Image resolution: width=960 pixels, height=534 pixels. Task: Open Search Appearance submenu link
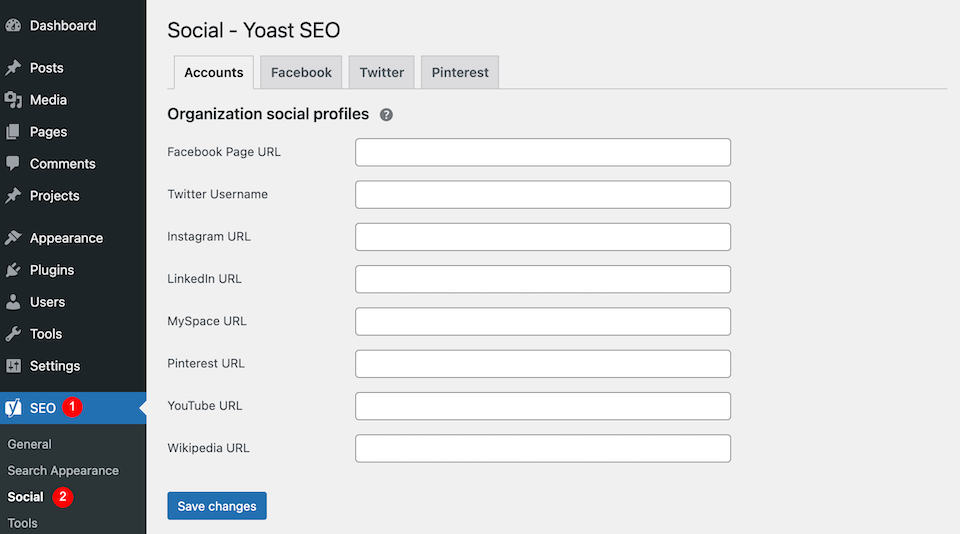[63, 470]
